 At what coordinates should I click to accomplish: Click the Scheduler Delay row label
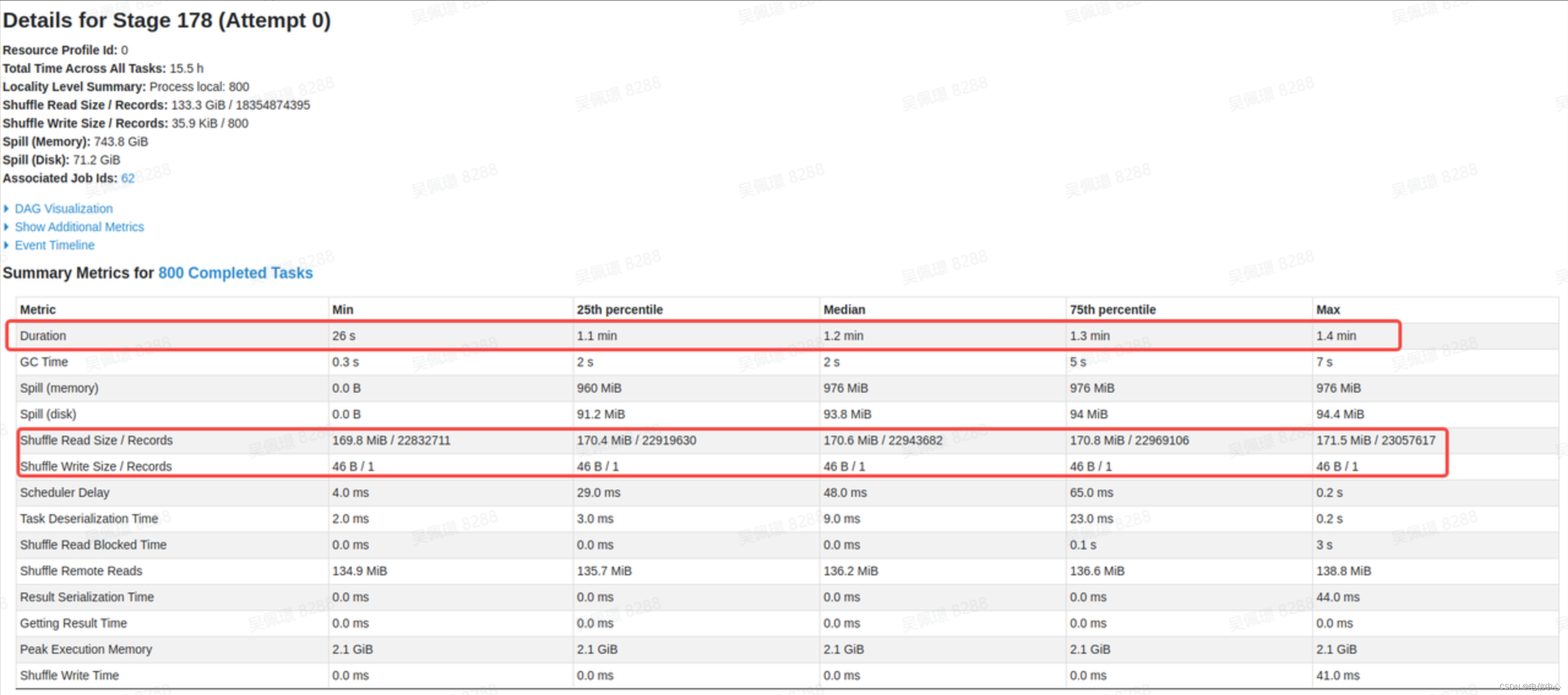click(x=64, y=493)
